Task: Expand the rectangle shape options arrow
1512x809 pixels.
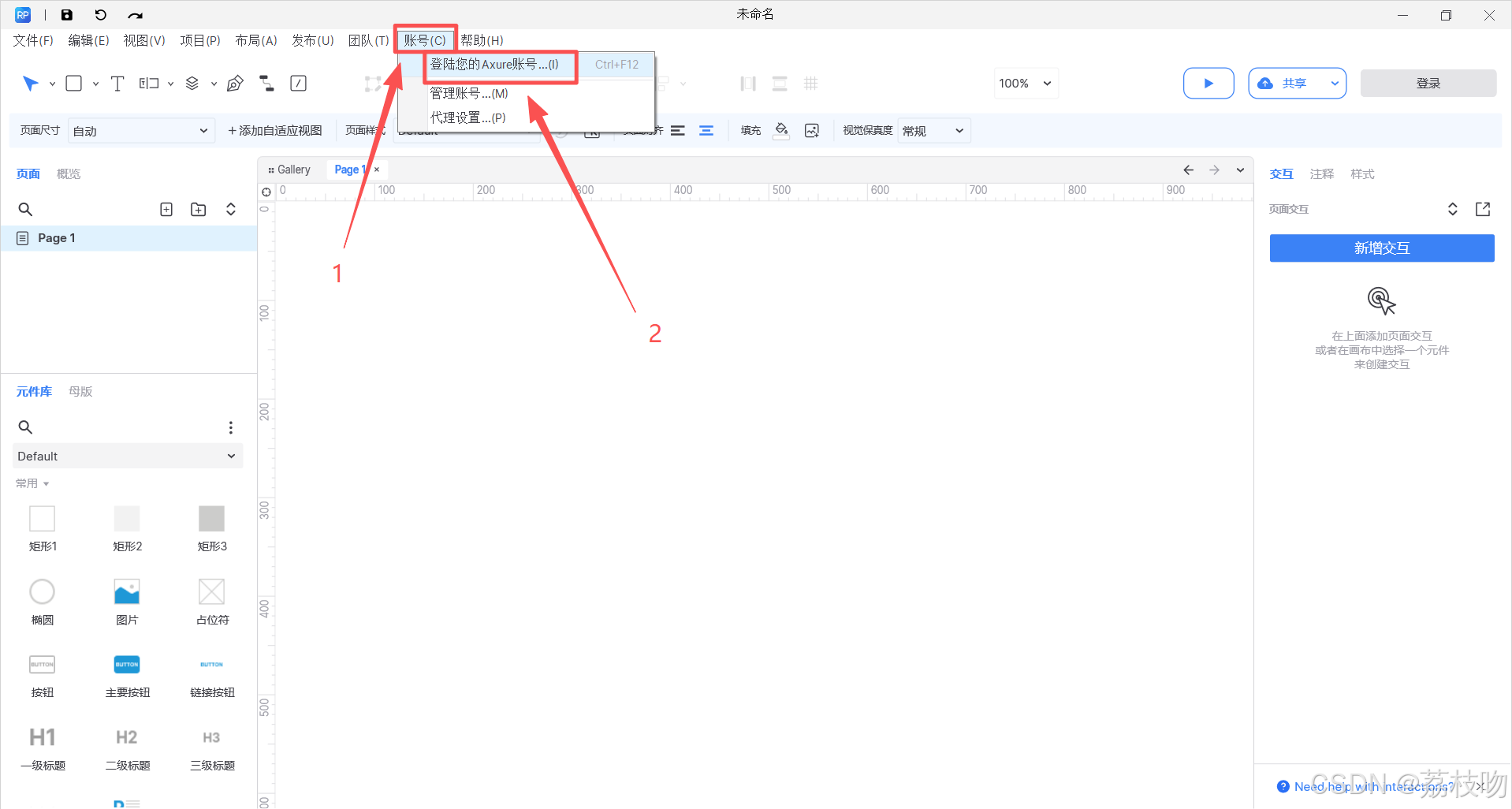Action: click(95, 84)
